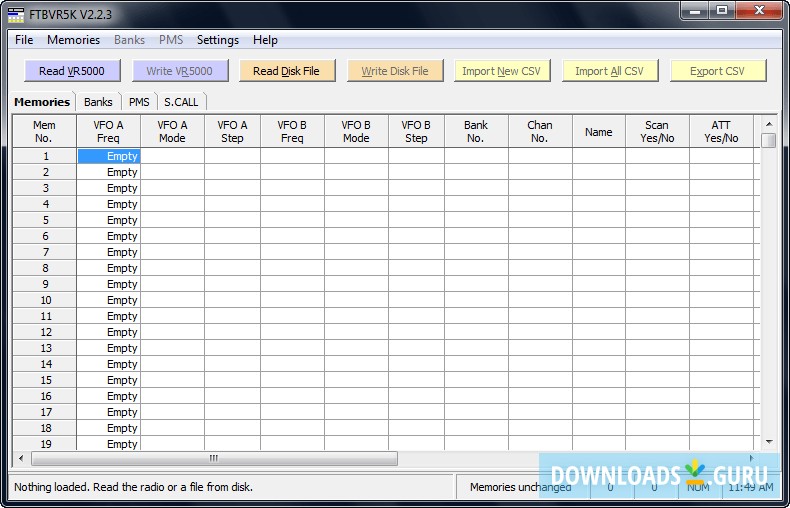Click the VFO A Mode cell in row 4

click(x=172, y=204)
